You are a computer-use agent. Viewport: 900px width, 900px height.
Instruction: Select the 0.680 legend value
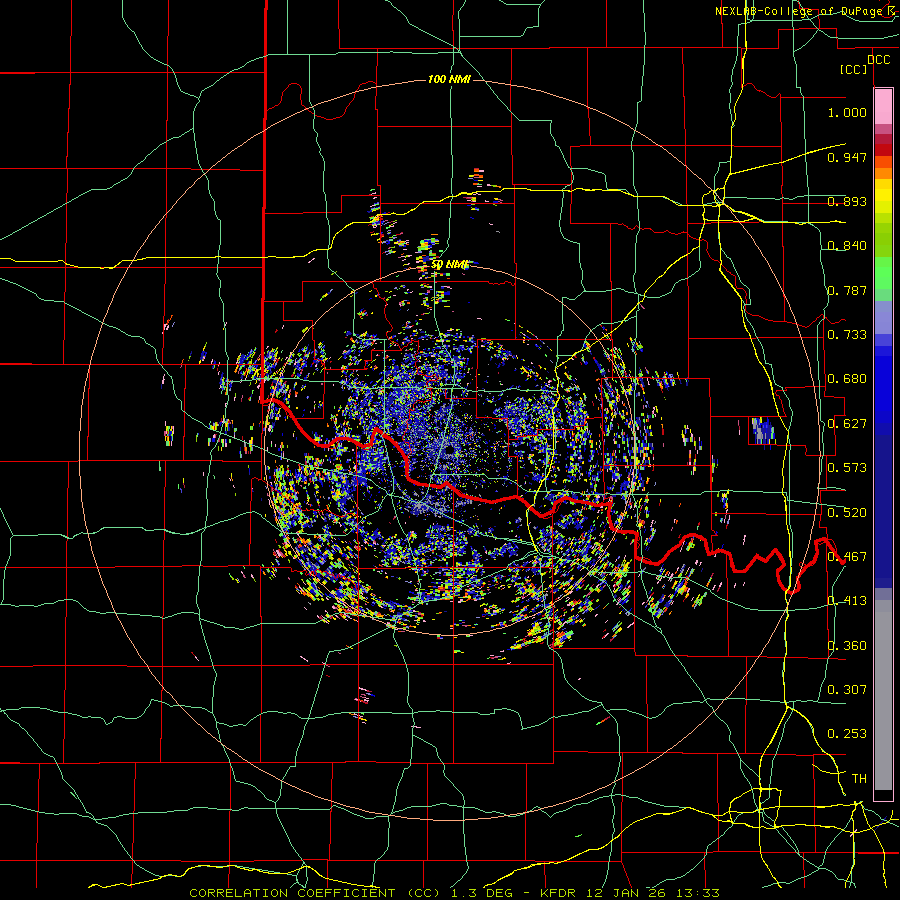(x=847, y=379)
